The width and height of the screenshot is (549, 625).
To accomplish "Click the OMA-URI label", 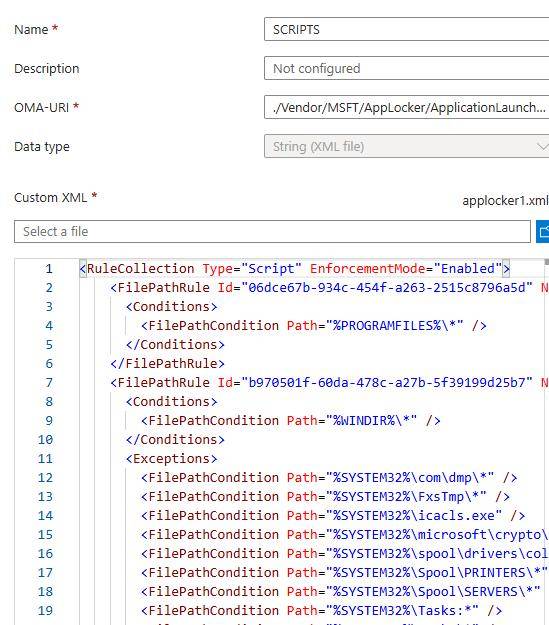I will (x=41, y=108).
